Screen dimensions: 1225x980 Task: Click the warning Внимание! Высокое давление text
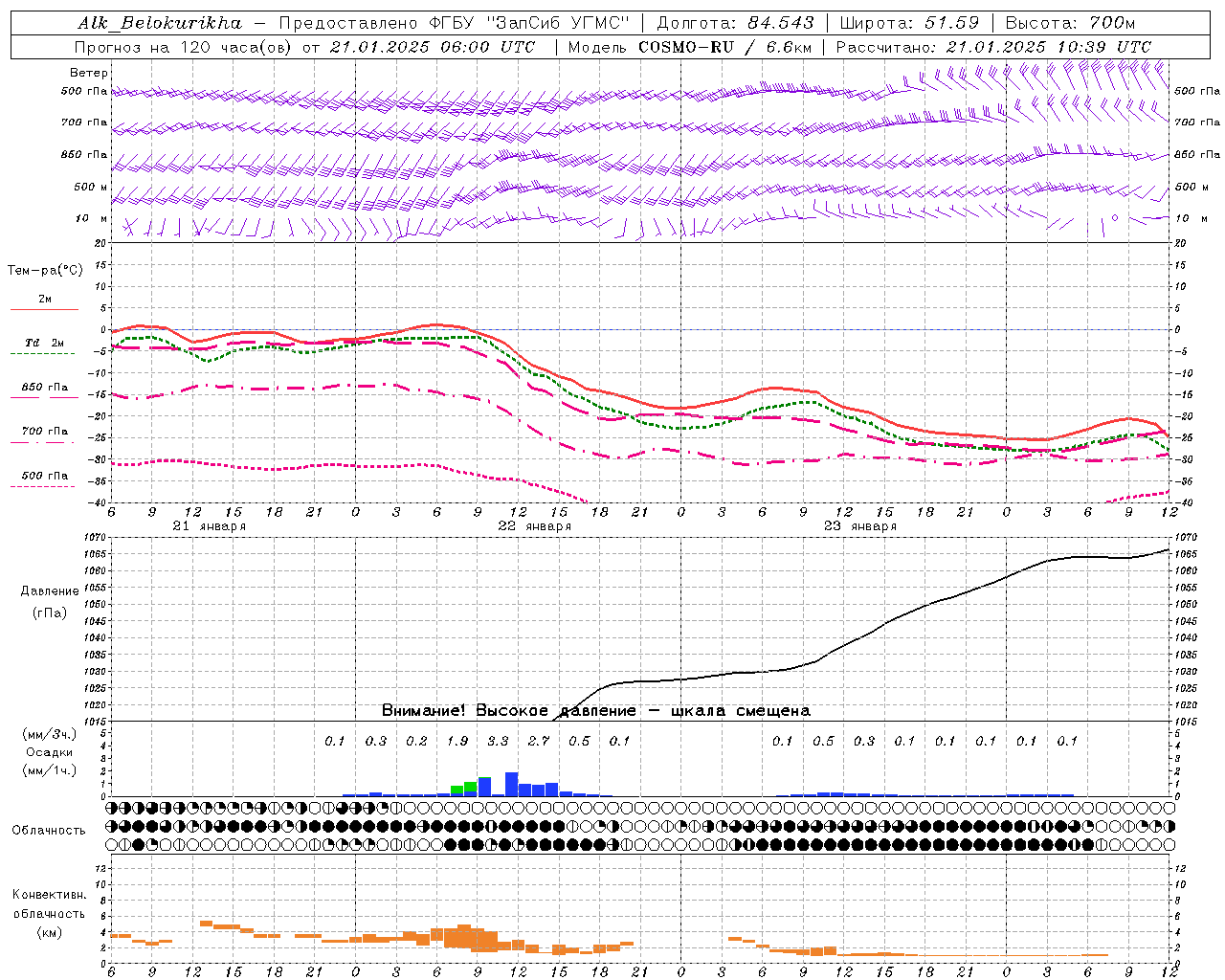coord(508,710)
